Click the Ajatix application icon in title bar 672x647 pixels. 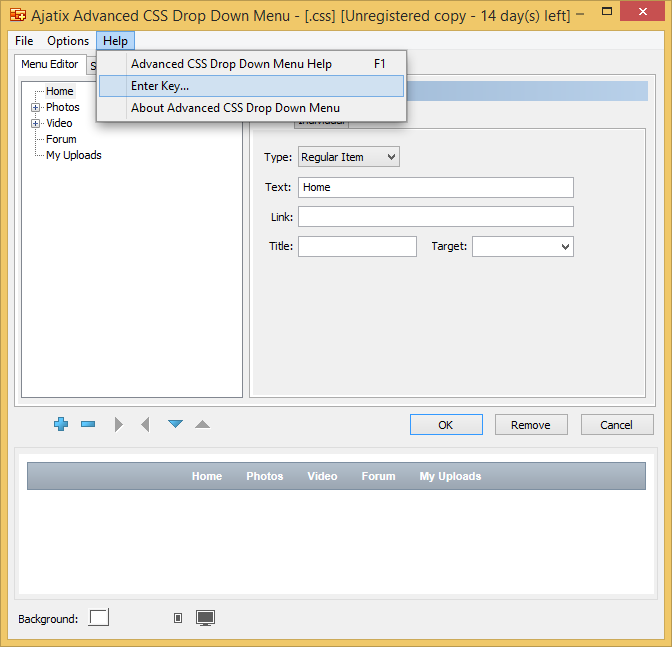pos(18,15)
